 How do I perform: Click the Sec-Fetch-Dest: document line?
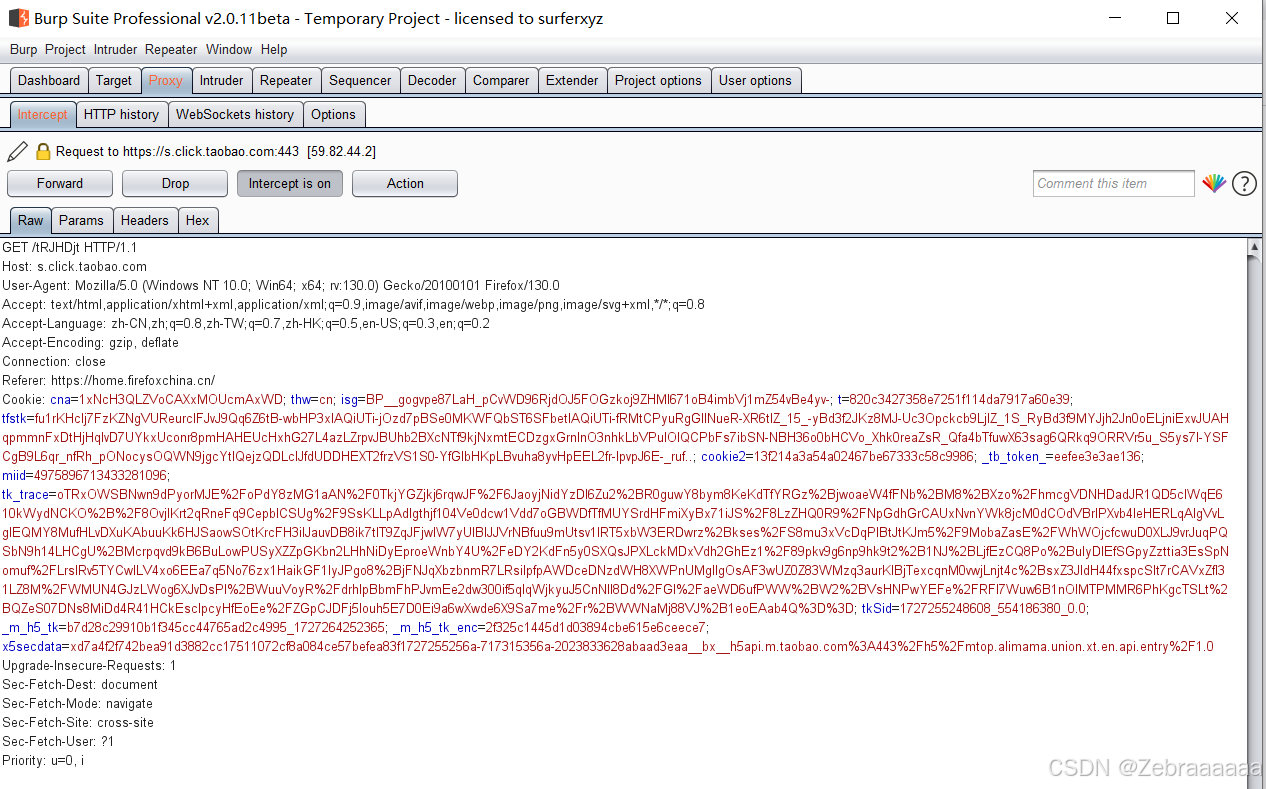[80, 684]
